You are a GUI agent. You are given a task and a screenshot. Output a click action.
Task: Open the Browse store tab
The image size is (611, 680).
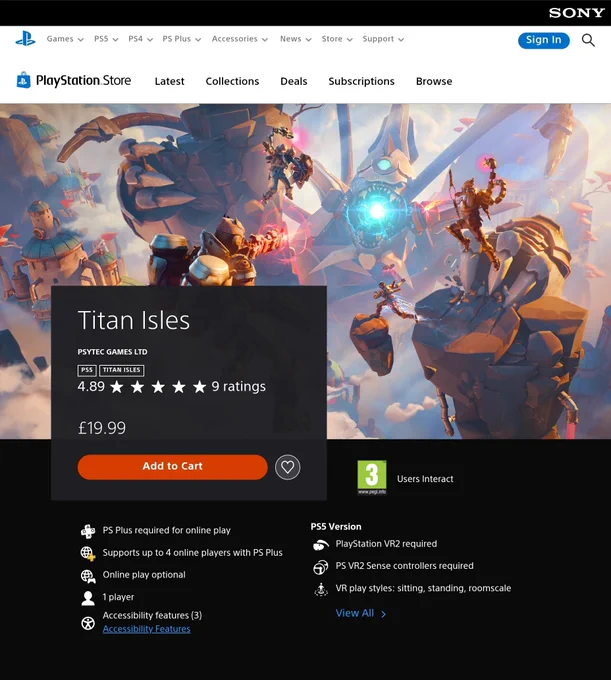(434, 81)
